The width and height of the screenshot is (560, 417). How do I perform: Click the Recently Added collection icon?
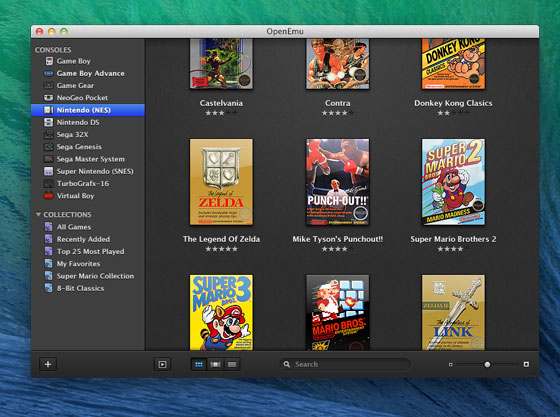click(x=49, y=239)
